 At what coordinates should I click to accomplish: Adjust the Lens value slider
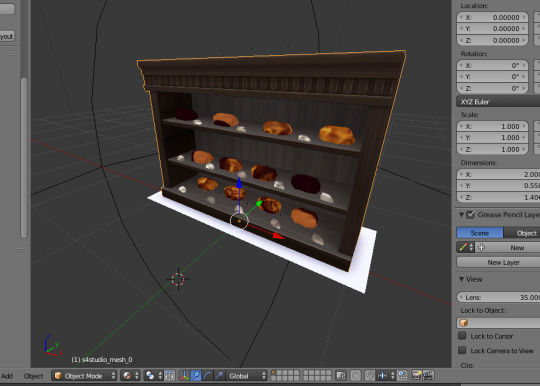(498, 297)
